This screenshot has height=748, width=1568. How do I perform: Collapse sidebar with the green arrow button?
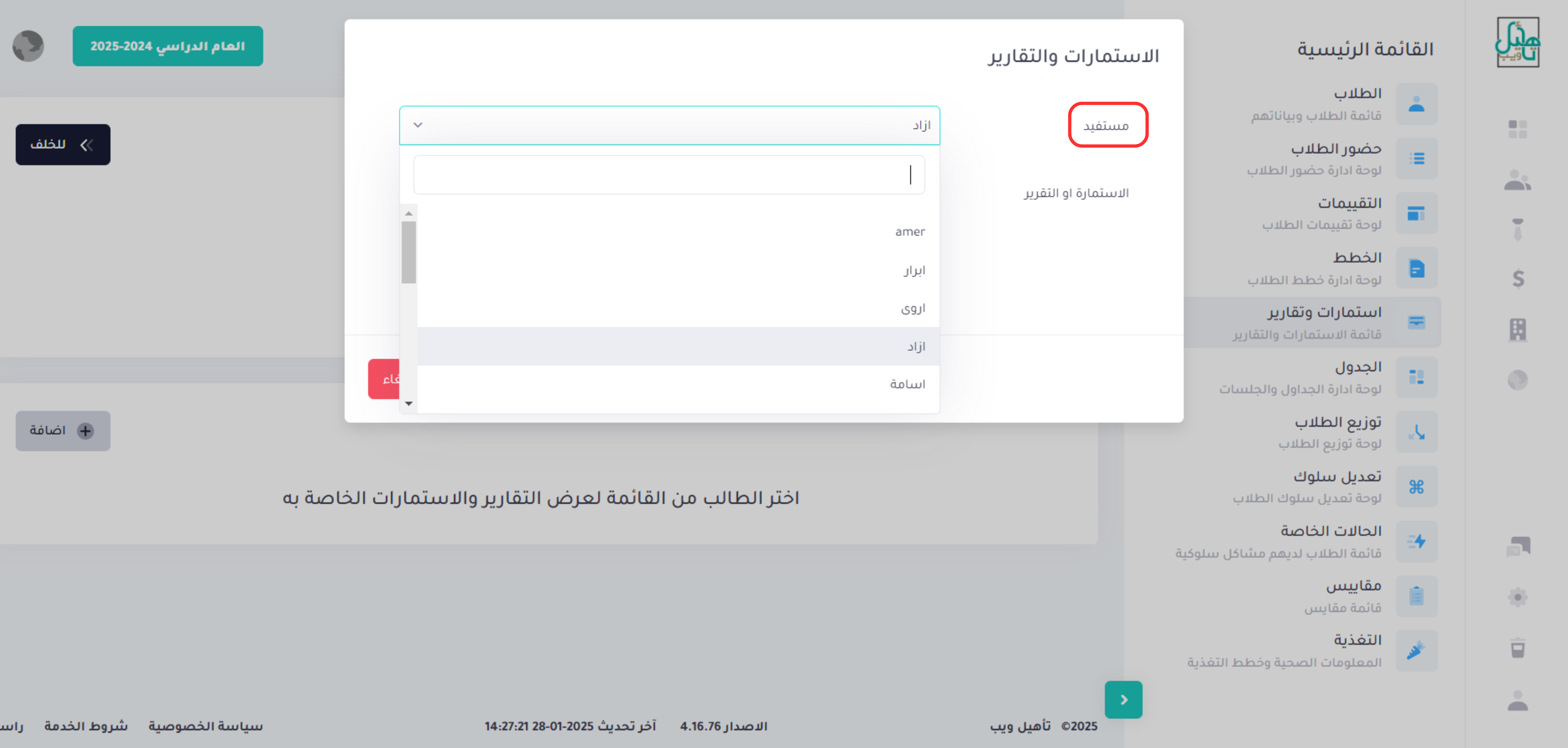(x=1123, y=700)
